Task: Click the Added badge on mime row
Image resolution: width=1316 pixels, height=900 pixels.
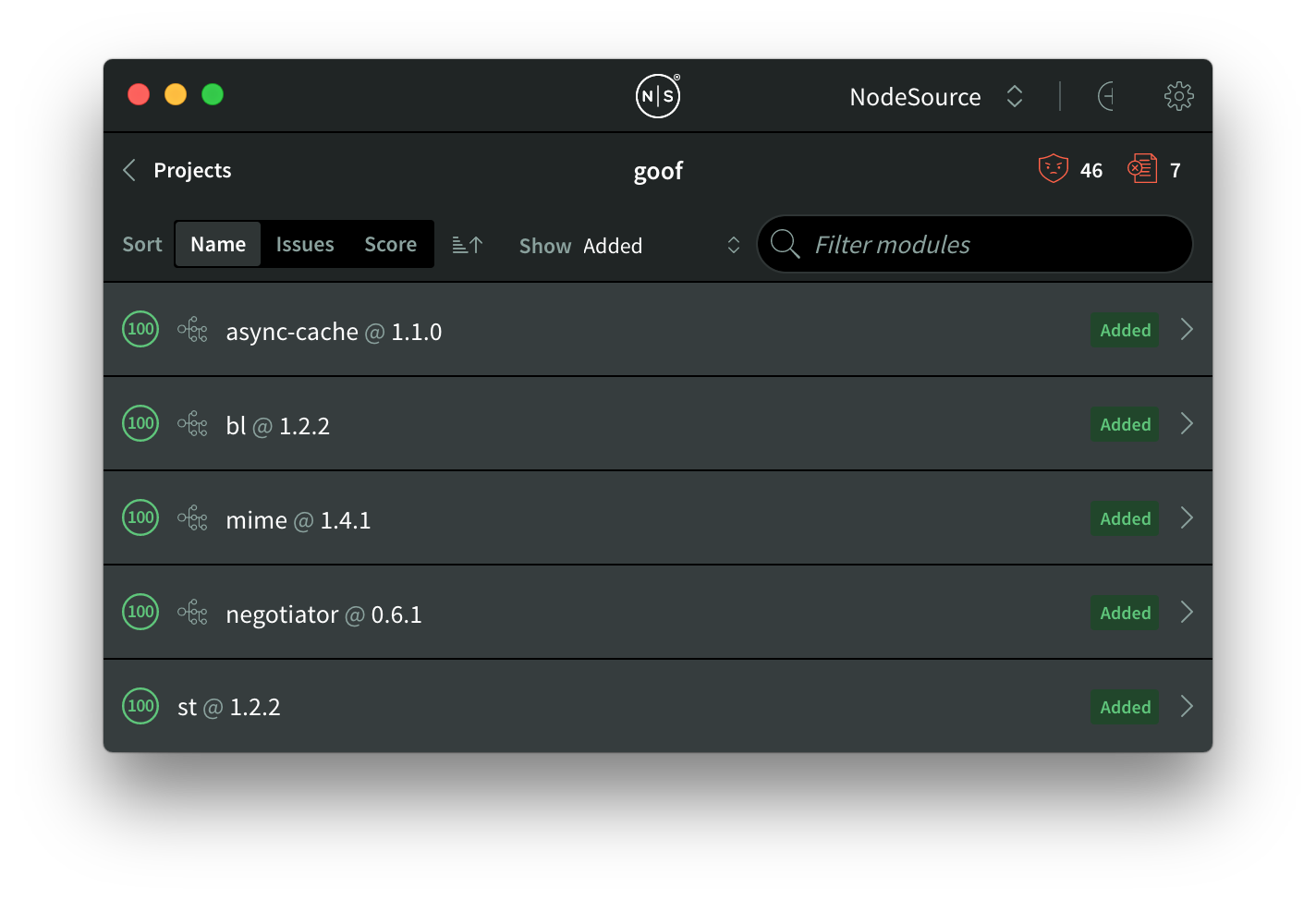Action: 1125,518
